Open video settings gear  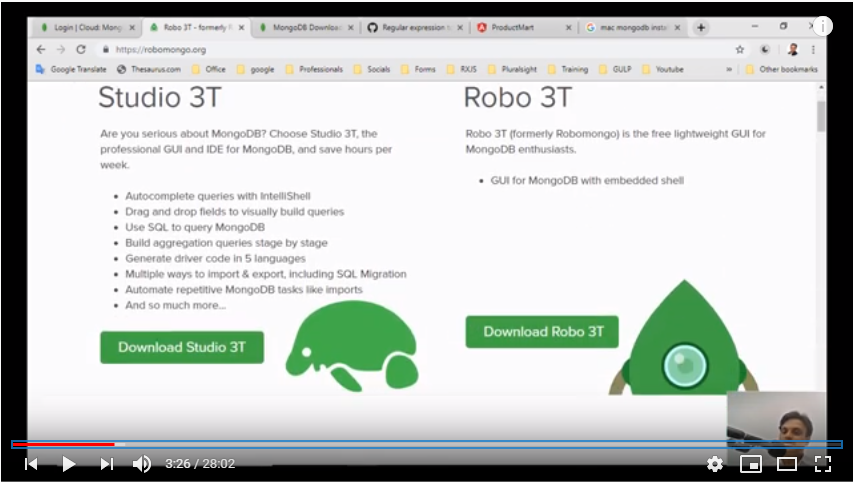[714, 464]
